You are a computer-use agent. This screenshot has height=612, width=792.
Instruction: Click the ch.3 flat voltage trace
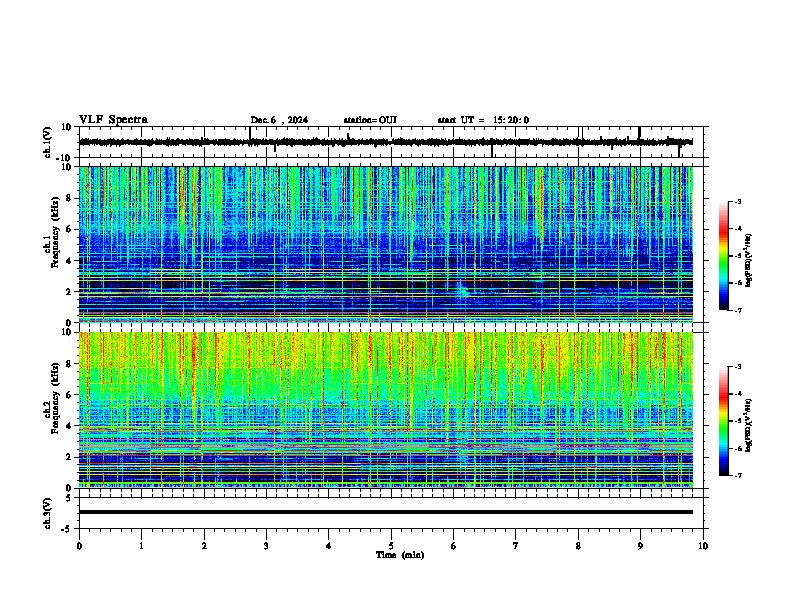pyautogui.click(x=386, y=512)
